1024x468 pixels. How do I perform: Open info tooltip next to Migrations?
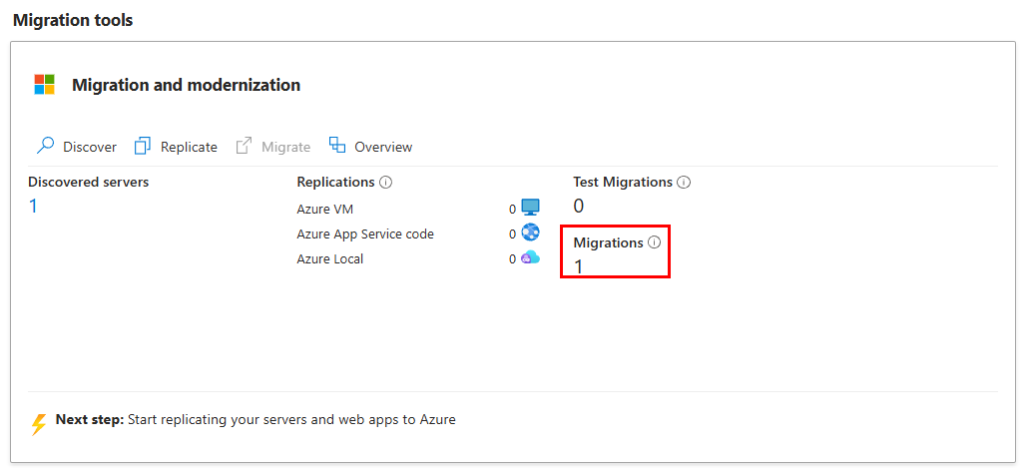[x=654, y=242]
